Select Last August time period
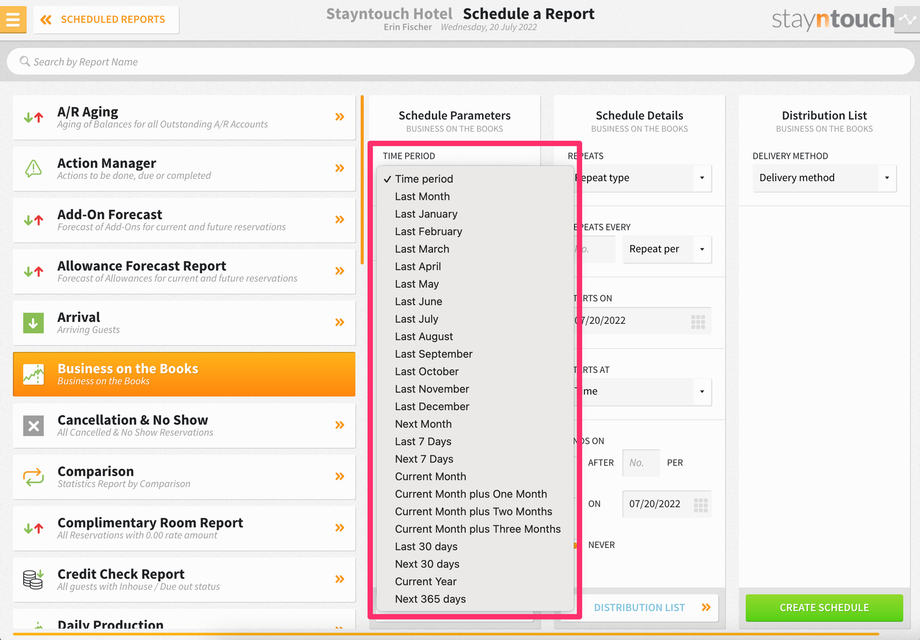This screenshot has width=920, height=640. click(x=475, y=337)
